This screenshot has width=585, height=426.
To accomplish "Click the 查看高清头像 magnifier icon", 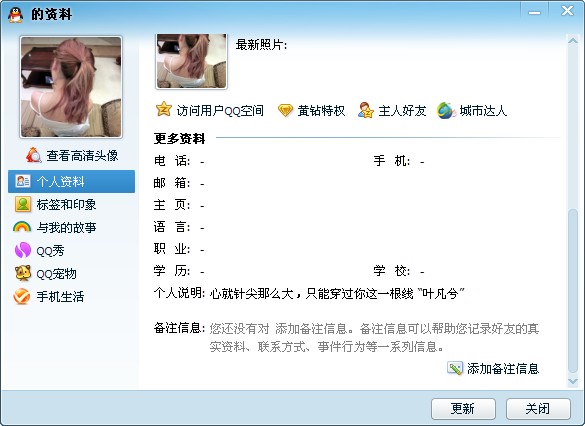I will [34, 155].
